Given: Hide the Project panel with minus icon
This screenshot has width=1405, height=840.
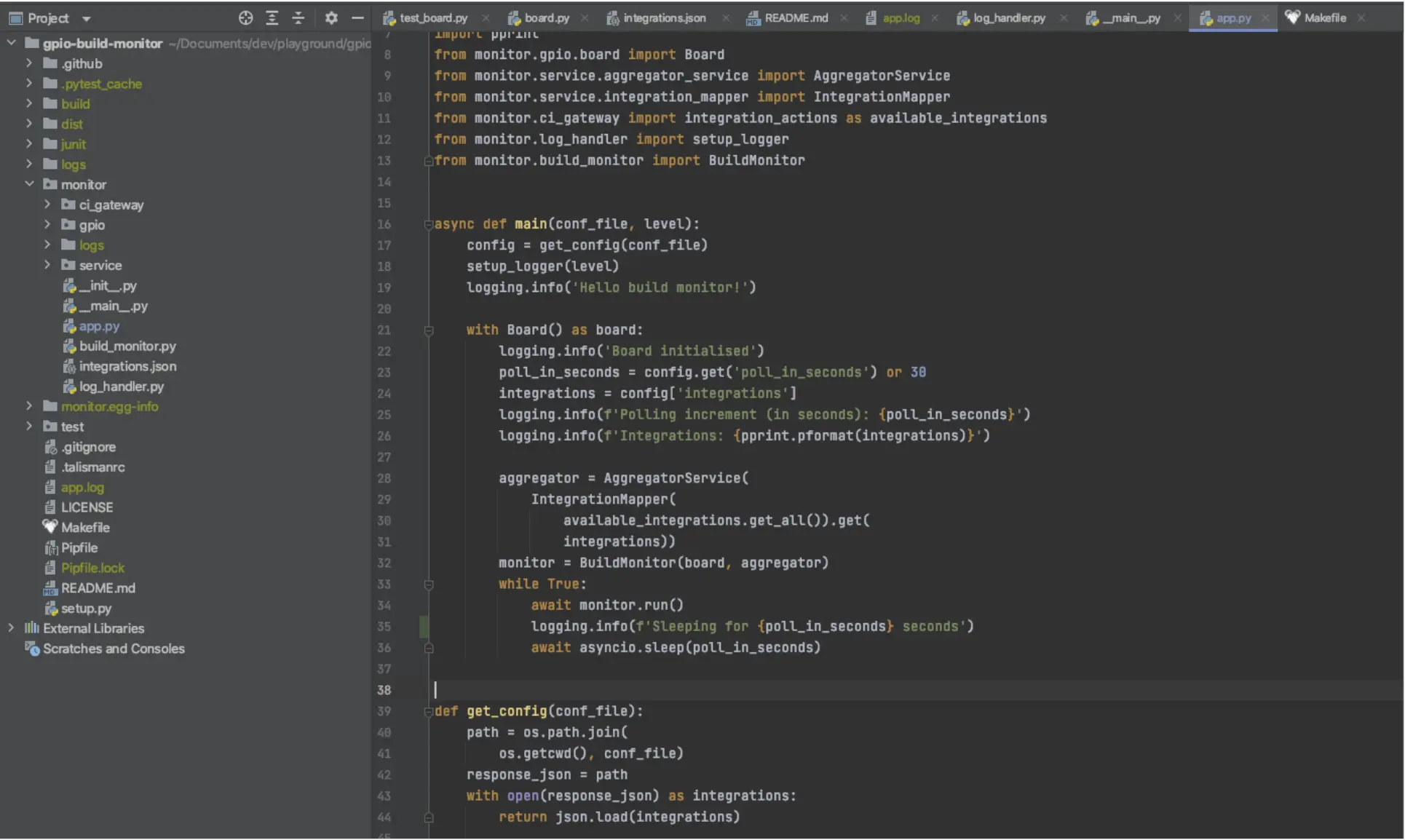Looking at the screenshot, I should tap(357, 18).
